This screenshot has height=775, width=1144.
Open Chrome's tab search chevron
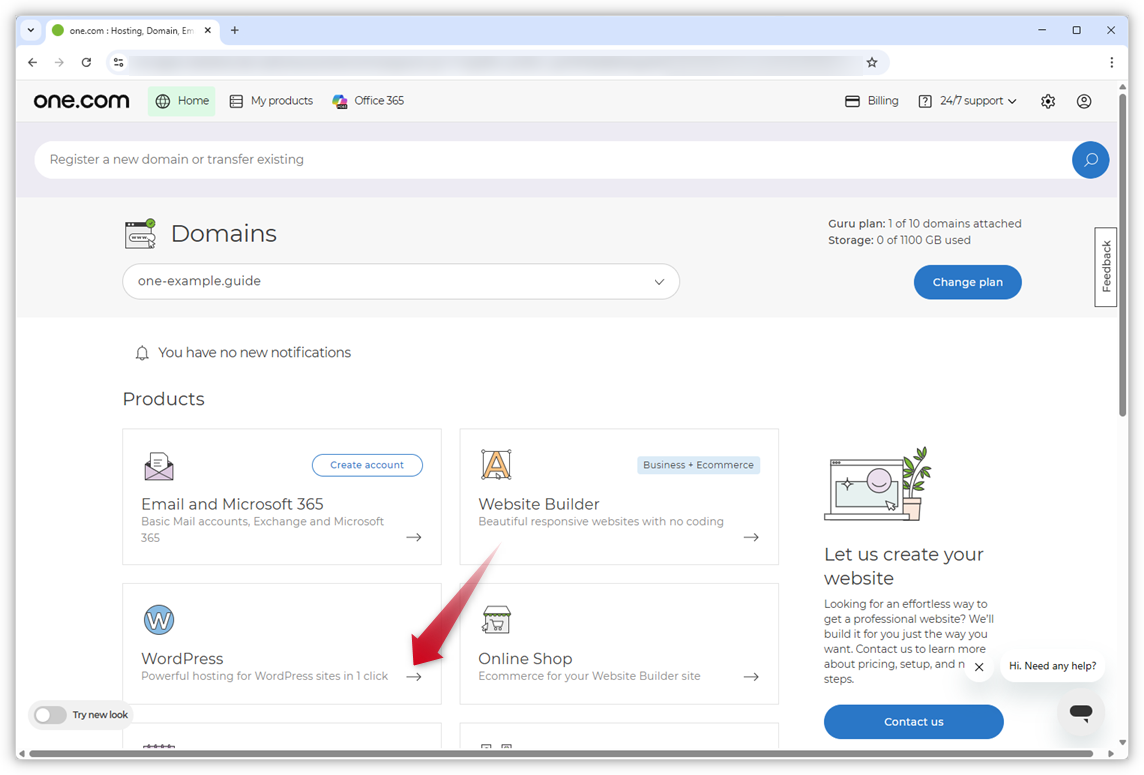point(30,30)
